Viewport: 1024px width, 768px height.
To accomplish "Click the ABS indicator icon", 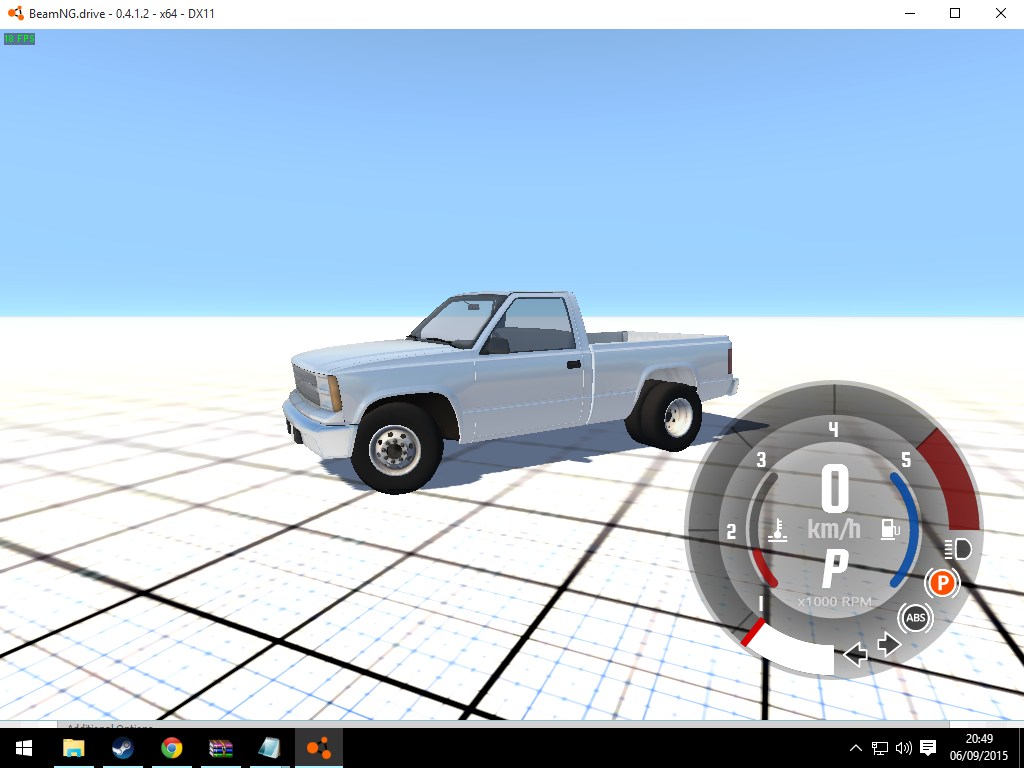I will pyautogui.click(x=916, y=618).
